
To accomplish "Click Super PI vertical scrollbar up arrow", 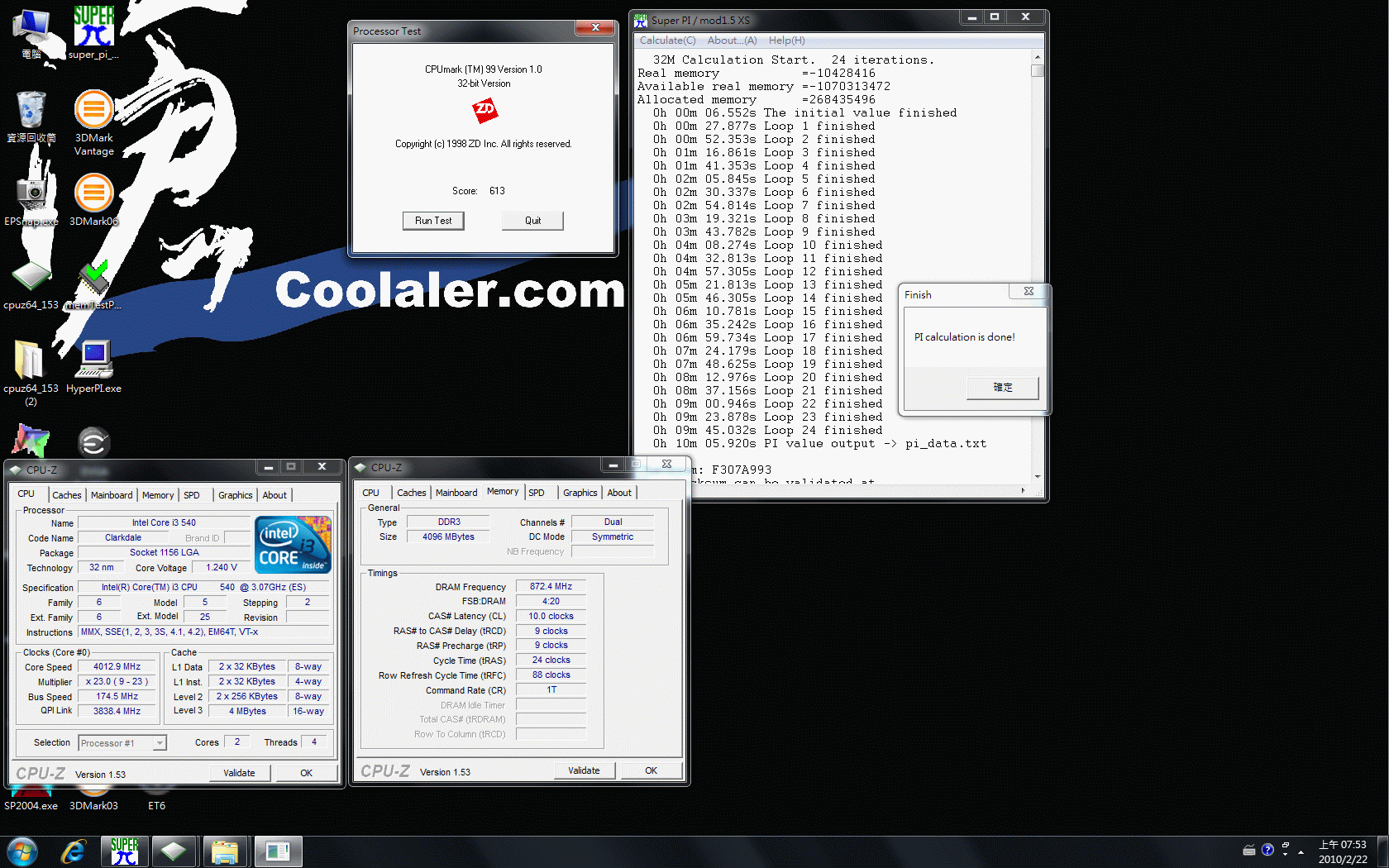I will 1038,58.
